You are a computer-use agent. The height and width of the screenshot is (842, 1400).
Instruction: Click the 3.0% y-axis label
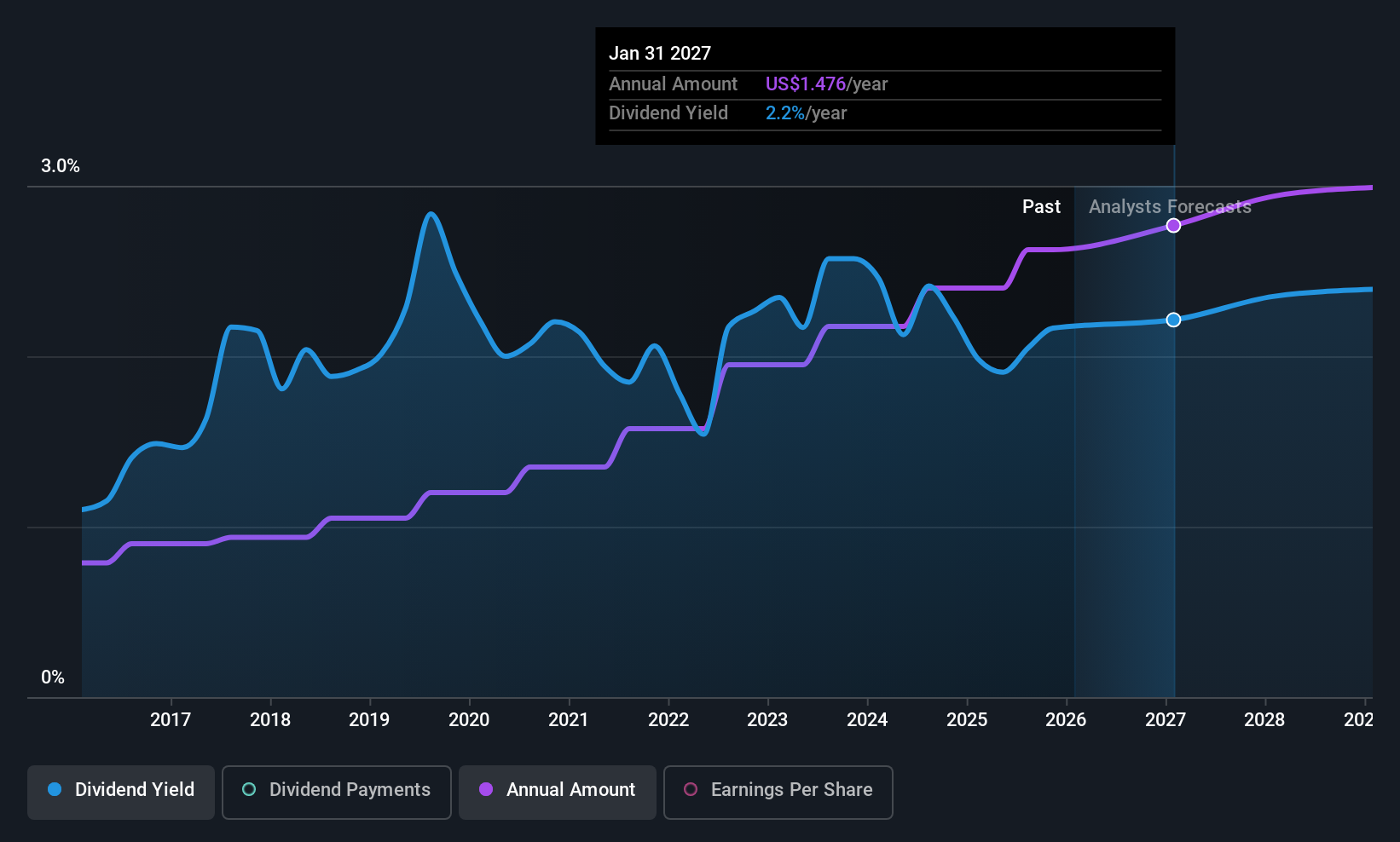point(61,166)
